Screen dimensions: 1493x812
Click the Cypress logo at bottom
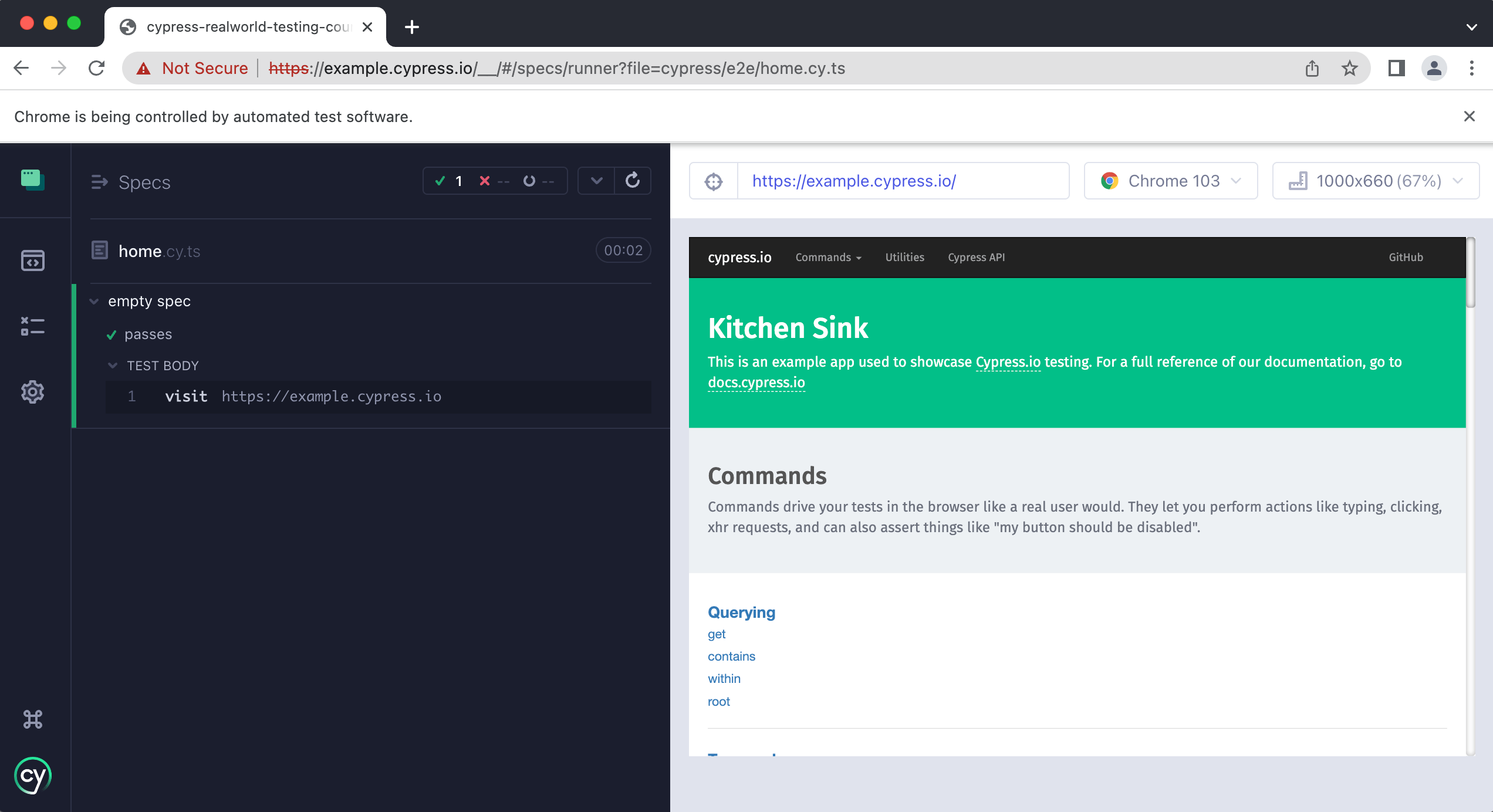(33, 776)
